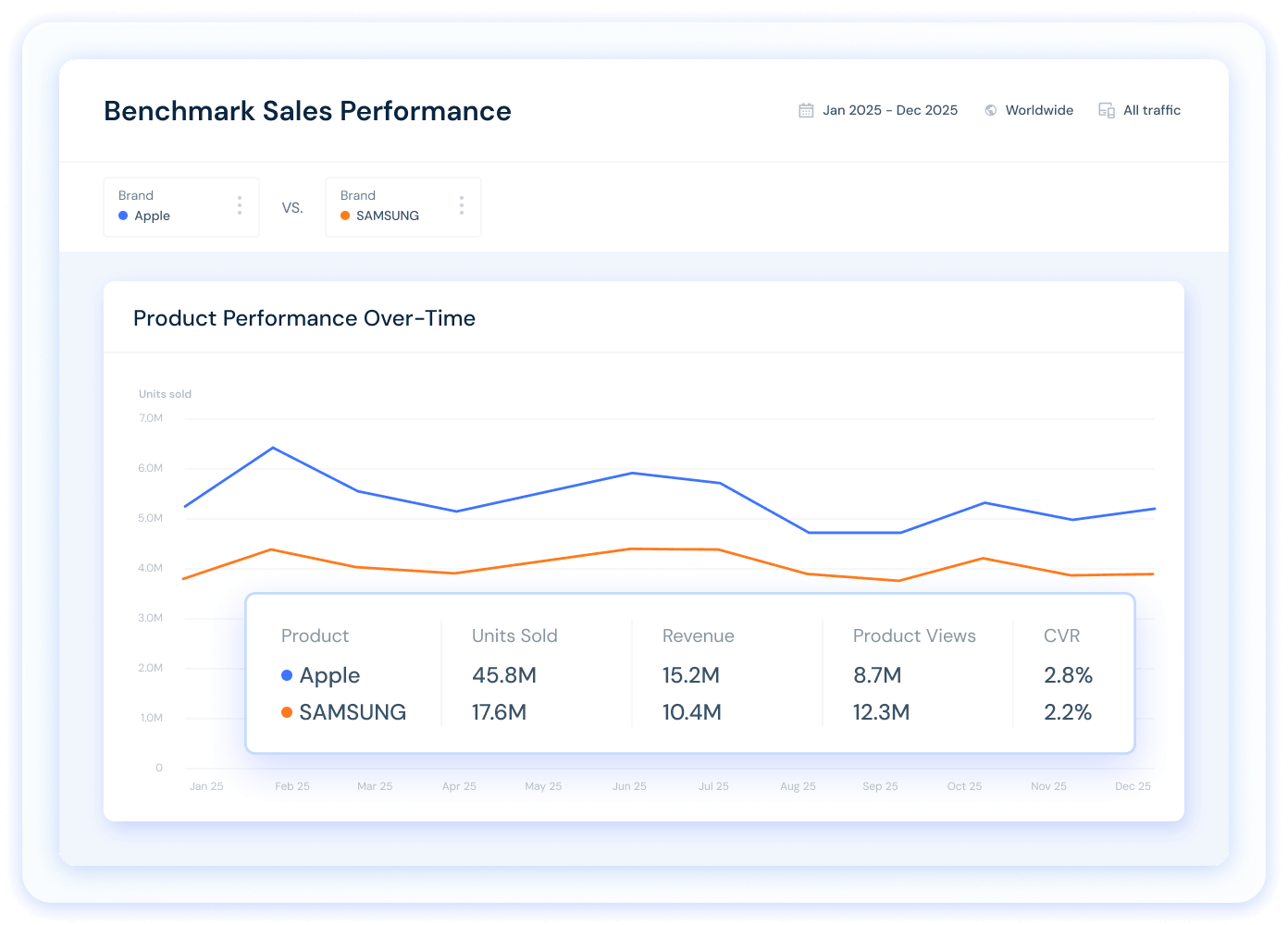Click the Units Sold column header
The height and width of the screenshot is (925, 1288).
tap(514, 635)
